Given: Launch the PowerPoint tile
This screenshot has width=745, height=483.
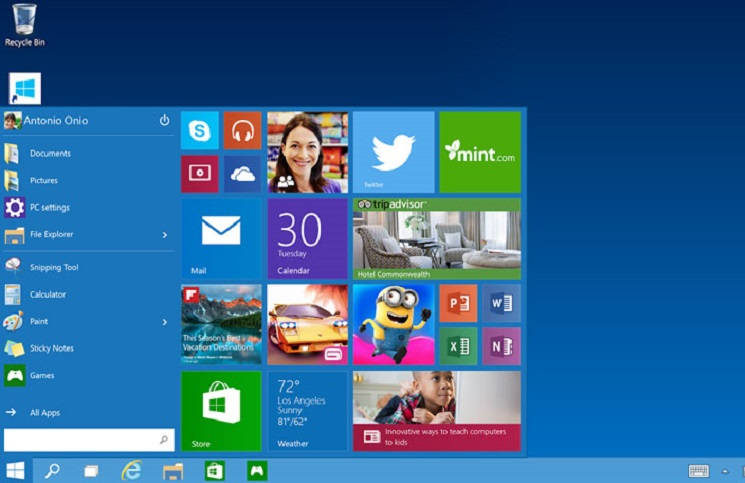Looking at the screenshot, I should (x=458, y=303).
